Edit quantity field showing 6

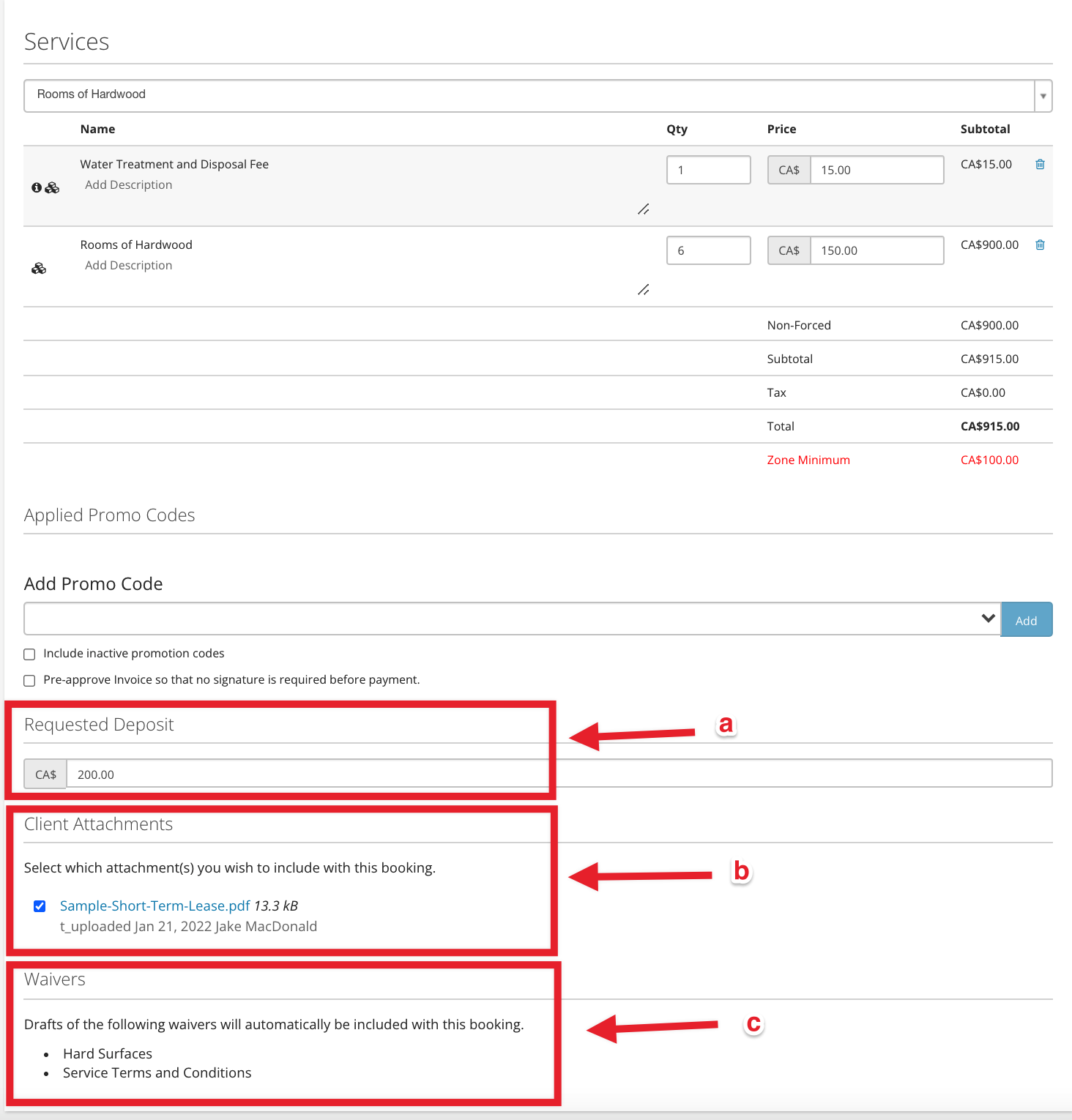point(709,250)
